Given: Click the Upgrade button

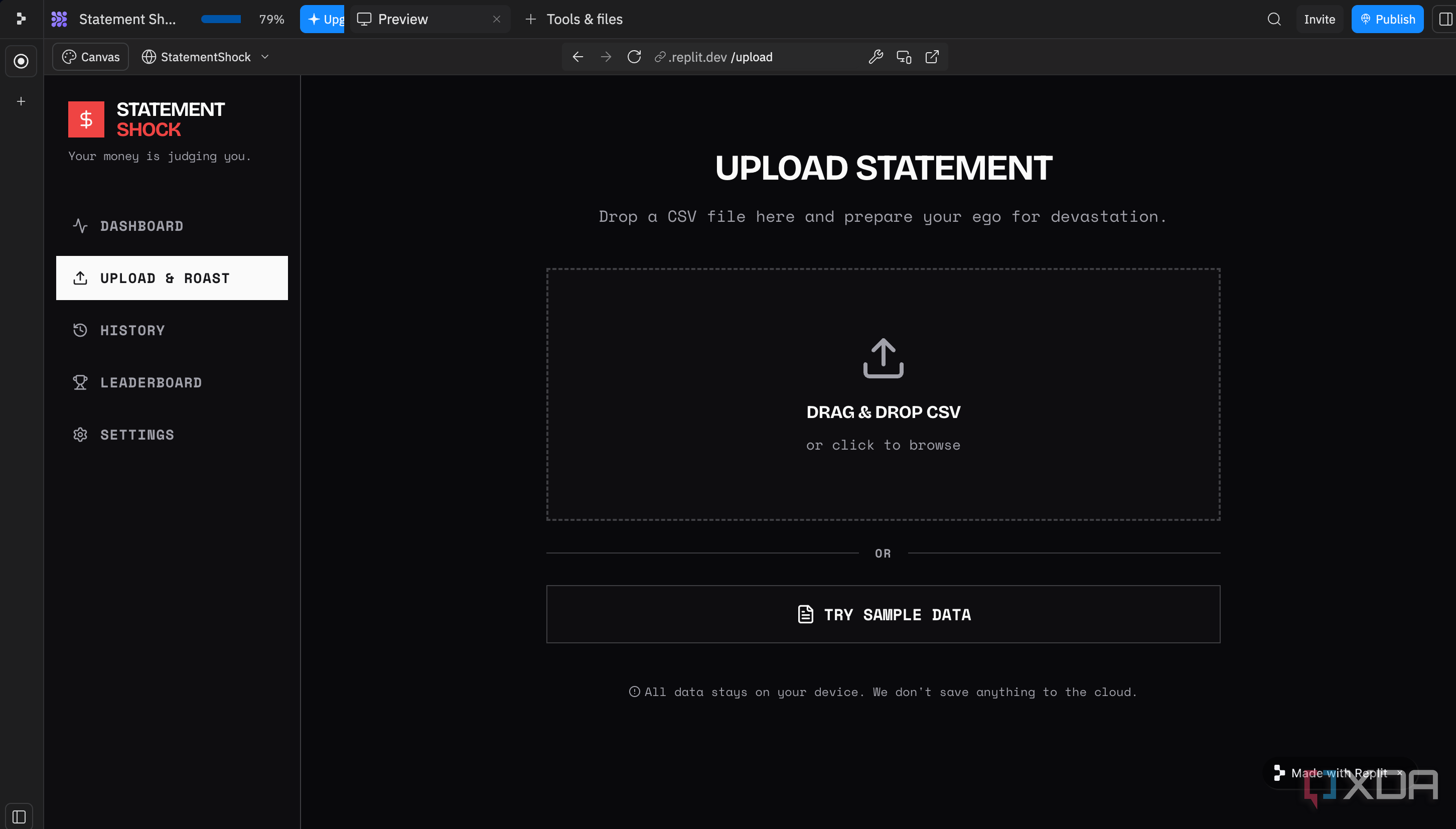Looking at the screenshot, I should (322, 20).
